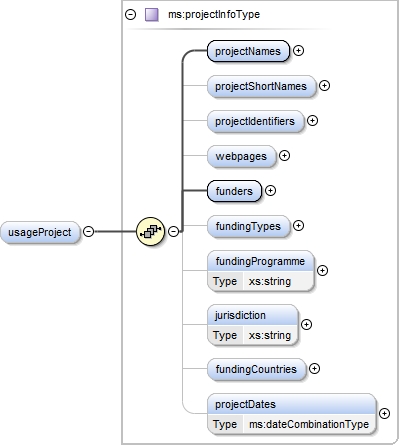Click the sequence compositor icon
Image resolution: width=400 pixels, height=446 pixels.
pyautogui.click(x=151, y=231)
